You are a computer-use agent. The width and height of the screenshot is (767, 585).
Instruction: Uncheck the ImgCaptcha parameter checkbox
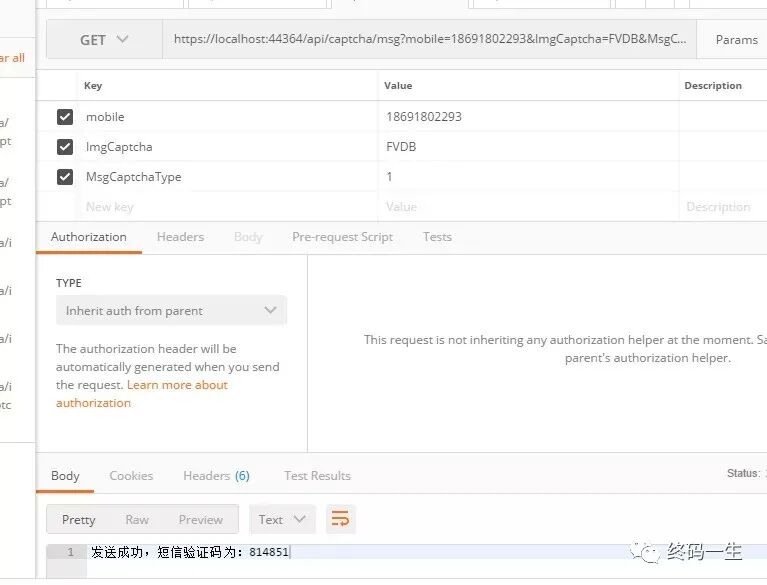click(x=65, y=147)
